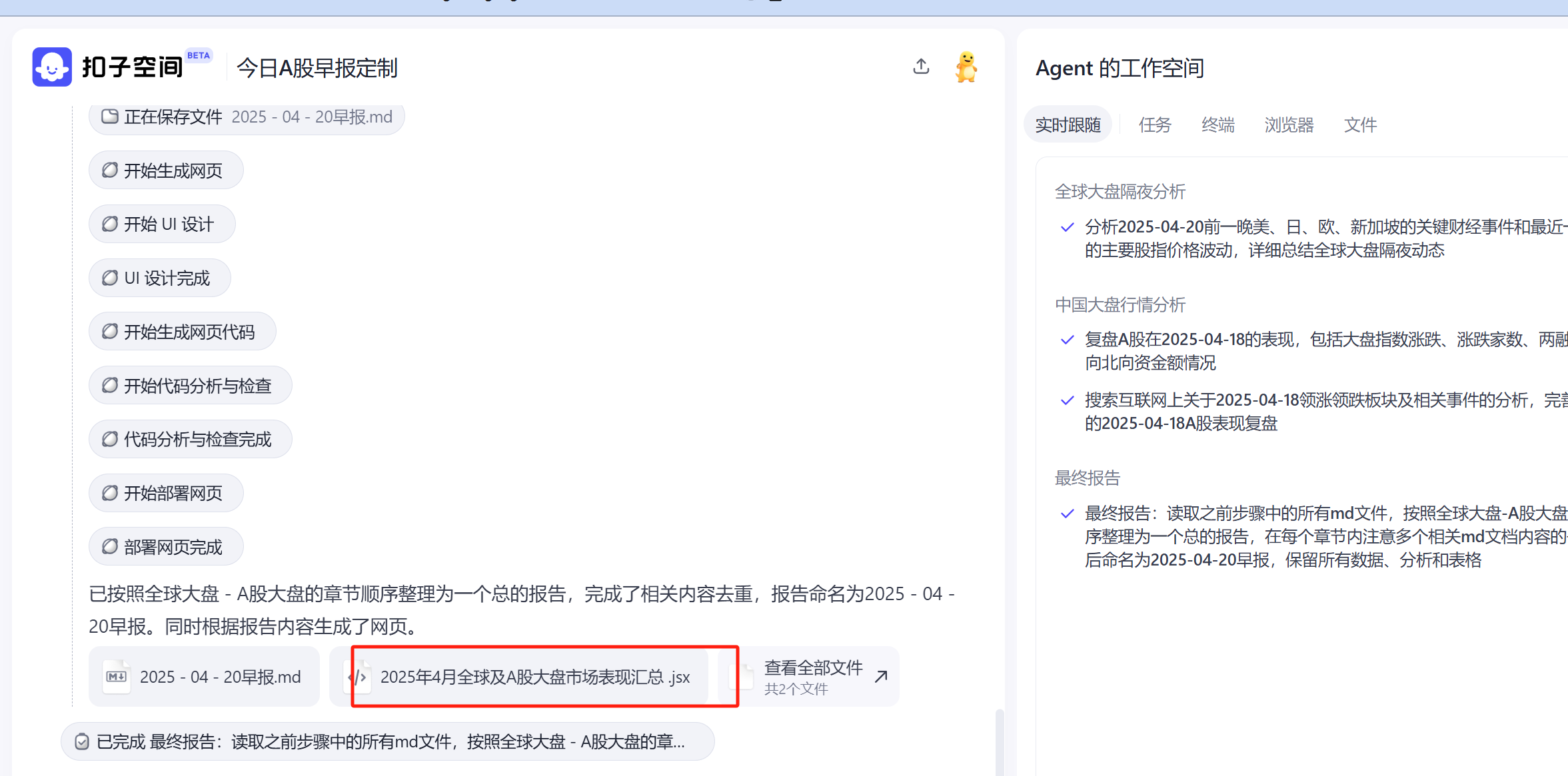The image size is (1568, 776).
Task: Click the clipboard icon on 已完成 最终报告 bar
Action: (82, 741)
